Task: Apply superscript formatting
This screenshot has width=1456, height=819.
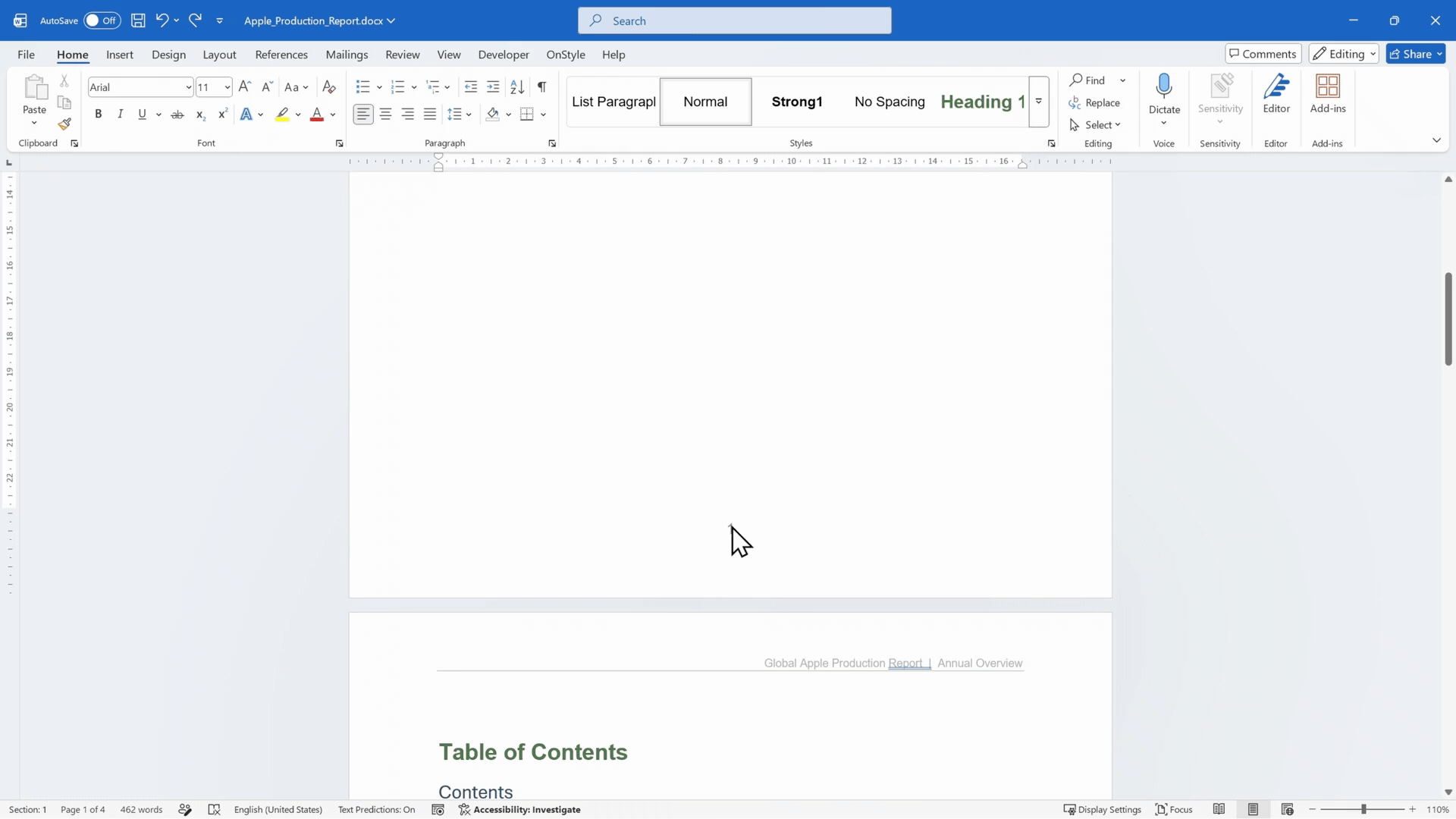Action: (222, 115)
